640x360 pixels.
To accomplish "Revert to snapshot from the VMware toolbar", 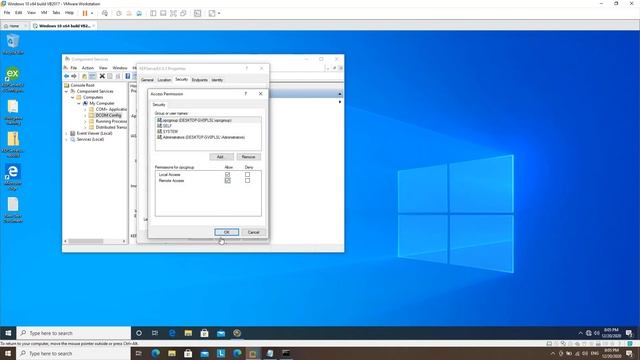I will coord(129,13).
